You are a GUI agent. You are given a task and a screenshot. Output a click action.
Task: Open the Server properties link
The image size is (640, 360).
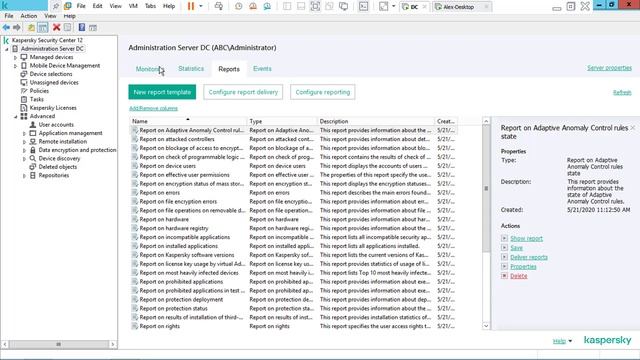[609, 68]
